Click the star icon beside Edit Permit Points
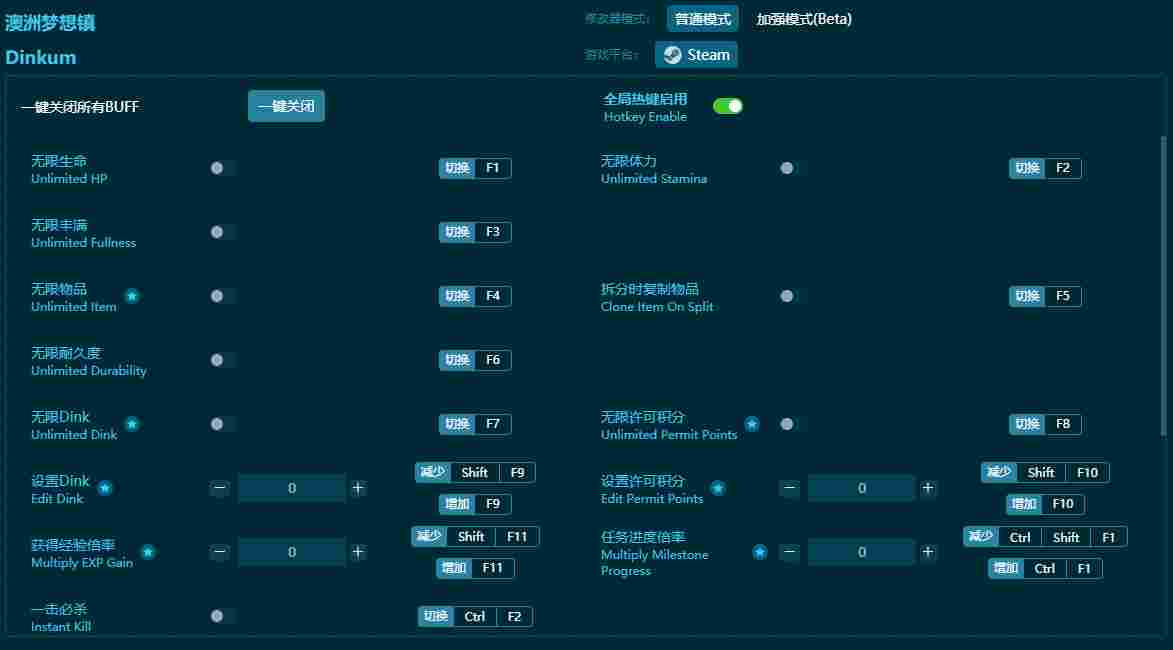1173x650 pixels. [717, 488]
